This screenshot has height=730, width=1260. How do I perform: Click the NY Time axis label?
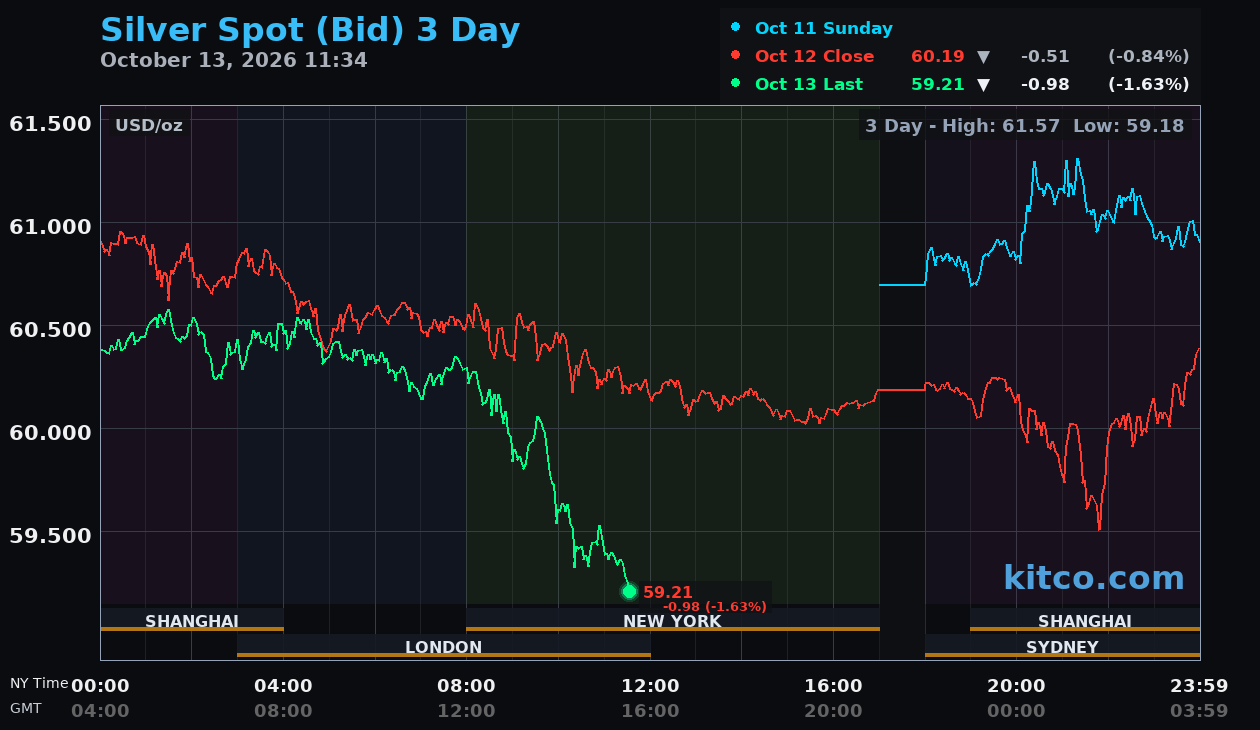(x=39, y=683)
